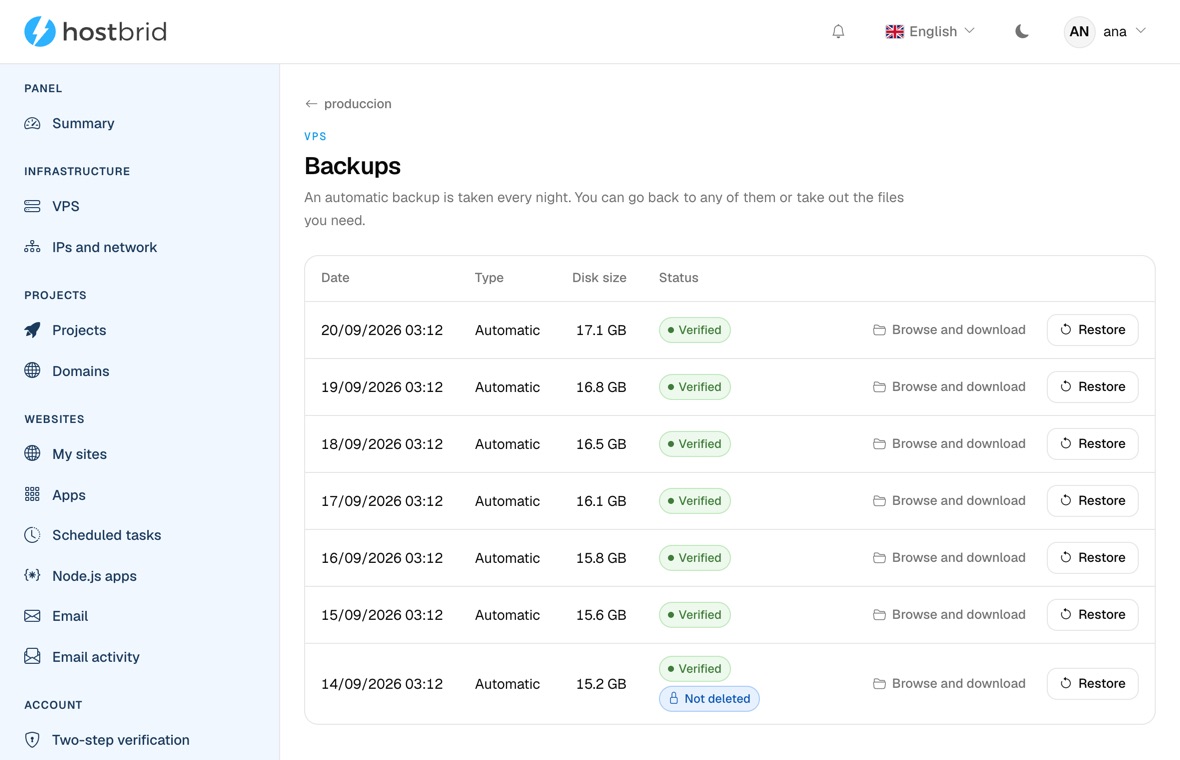The width and height of the screenshot is (1180, 760).
Task: Go back to produccion
Action: (348, 104)
